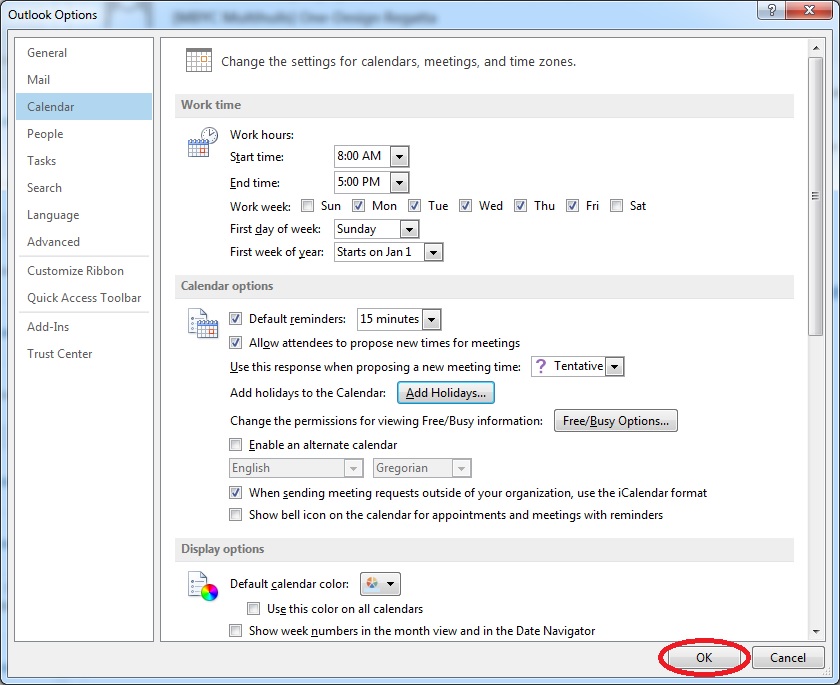Open the Tentative response dropdown

[615, 367]
